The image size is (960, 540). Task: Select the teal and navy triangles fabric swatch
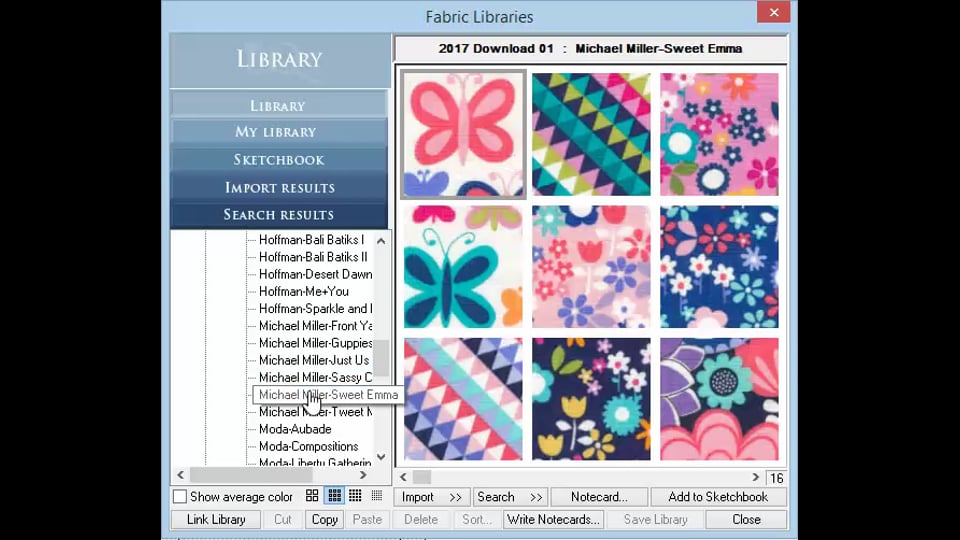(591, 134)
